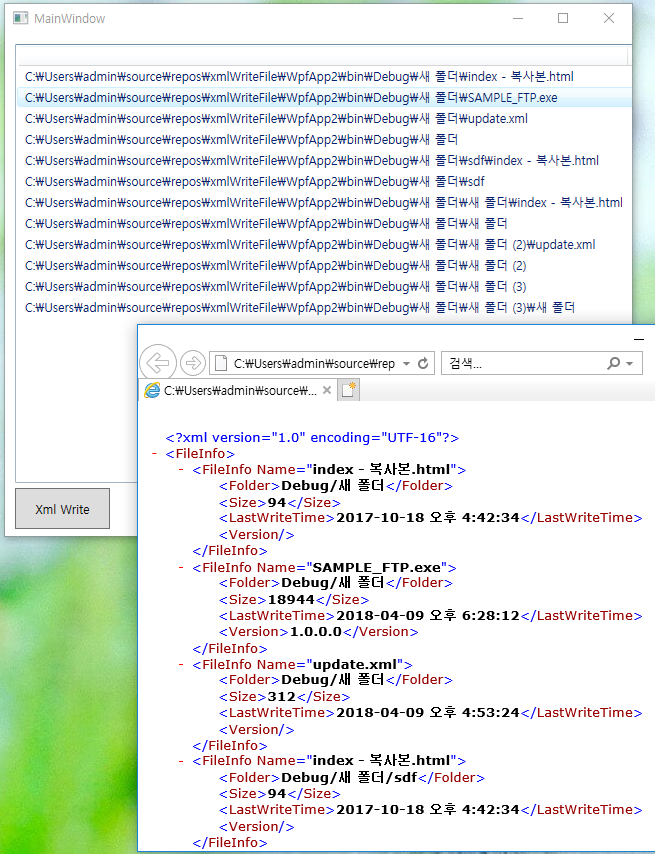Screen dimensions: 655x854
Task: Go forward in the Internet Explorer window
Action: [193, 363]
